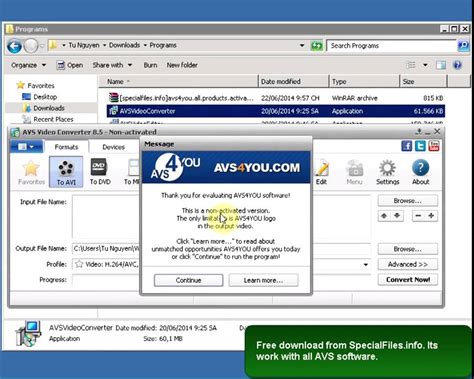Image resolution: width=474 pixels, height=379 pixels.
Task: Sort by the Type column header
Action: [364, 82]
